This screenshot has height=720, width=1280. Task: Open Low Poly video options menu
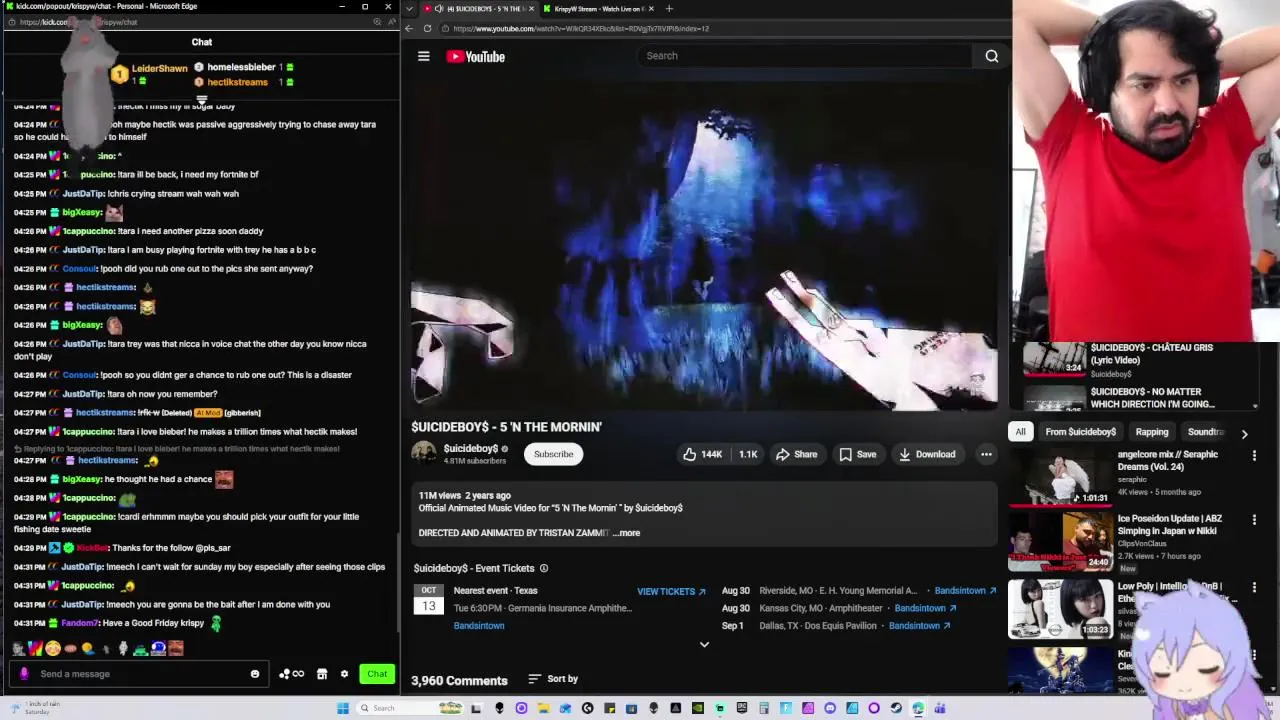1254,588
